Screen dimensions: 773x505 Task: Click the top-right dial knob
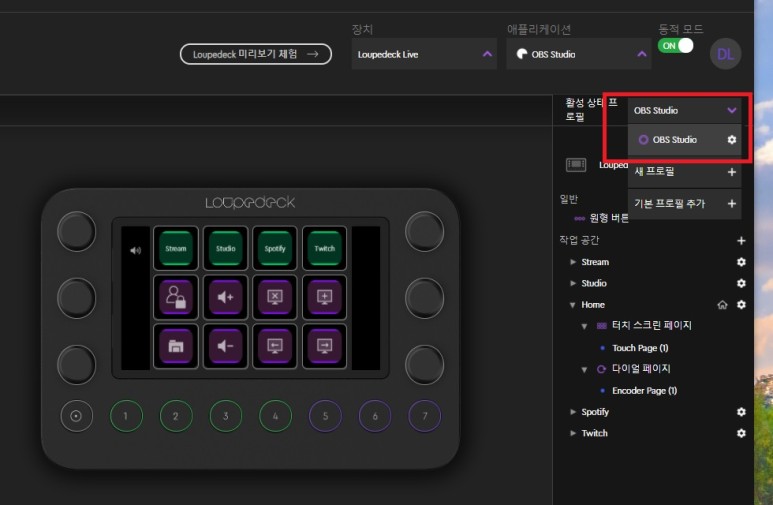click(424, 231)
